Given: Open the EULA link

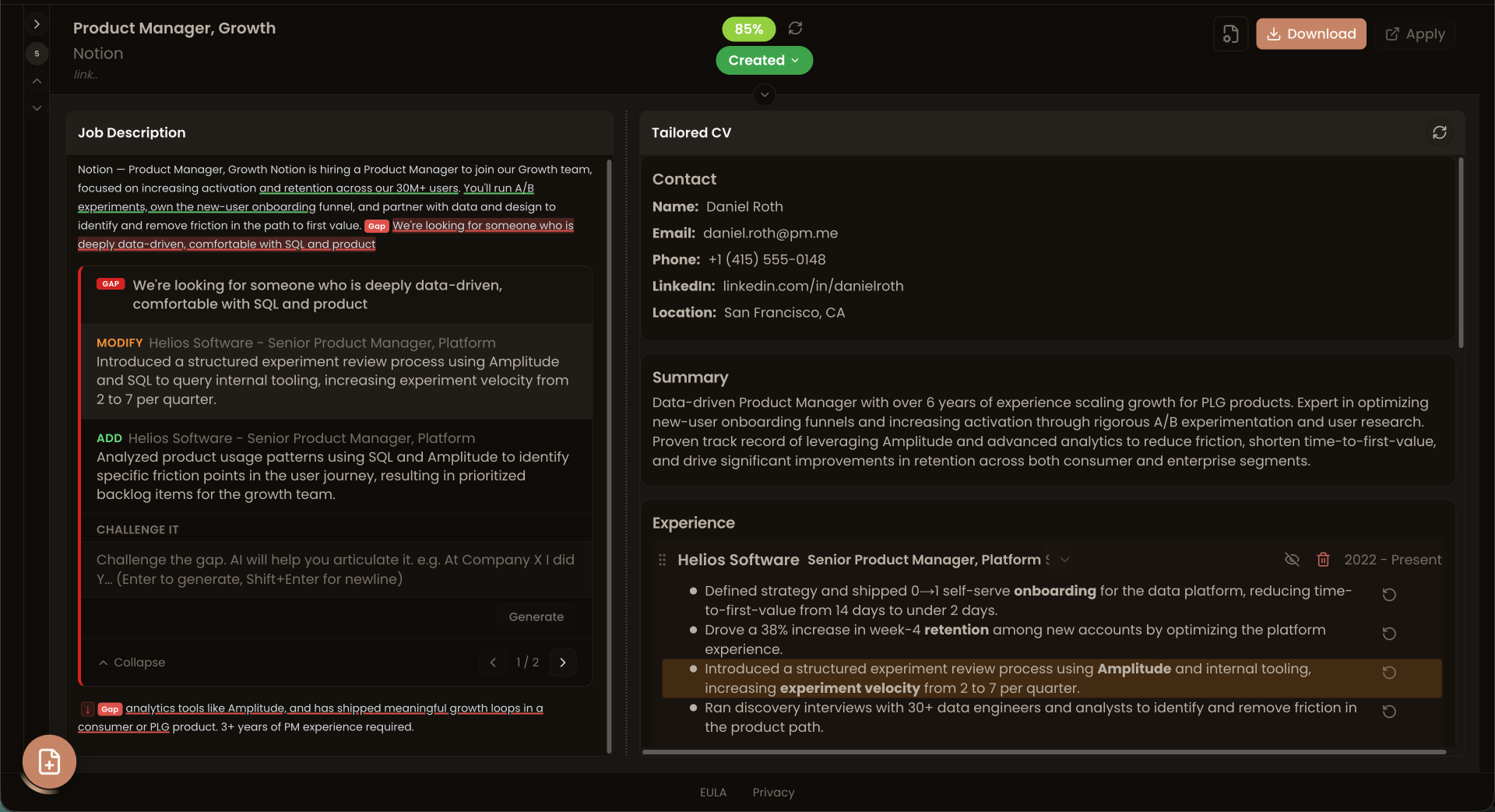Looking at the screenshot, I should 712,793.
